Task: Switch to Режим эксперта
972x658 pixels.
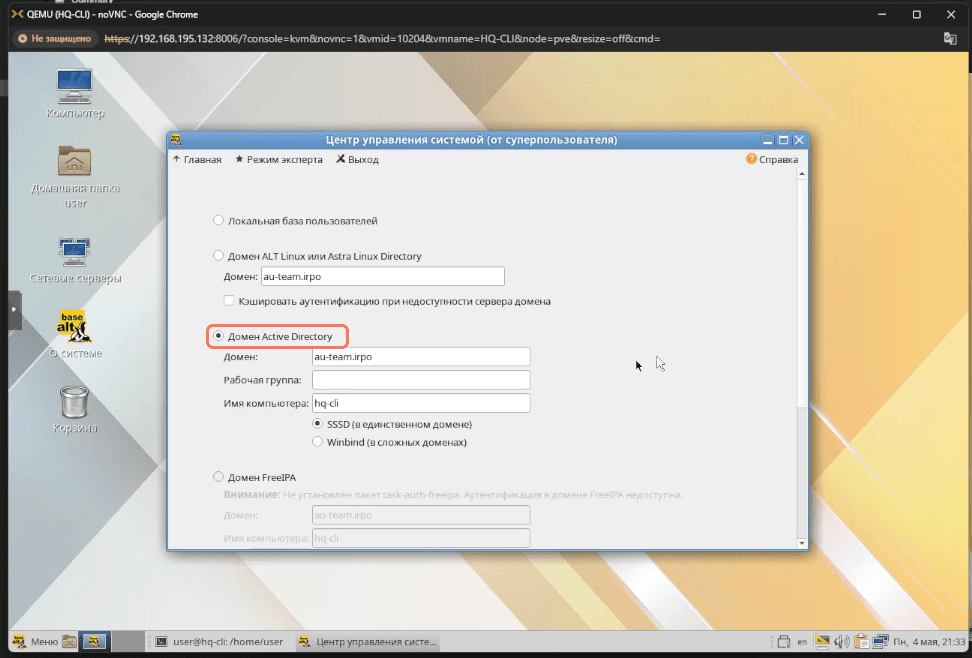Action: (x=279, y=159)
